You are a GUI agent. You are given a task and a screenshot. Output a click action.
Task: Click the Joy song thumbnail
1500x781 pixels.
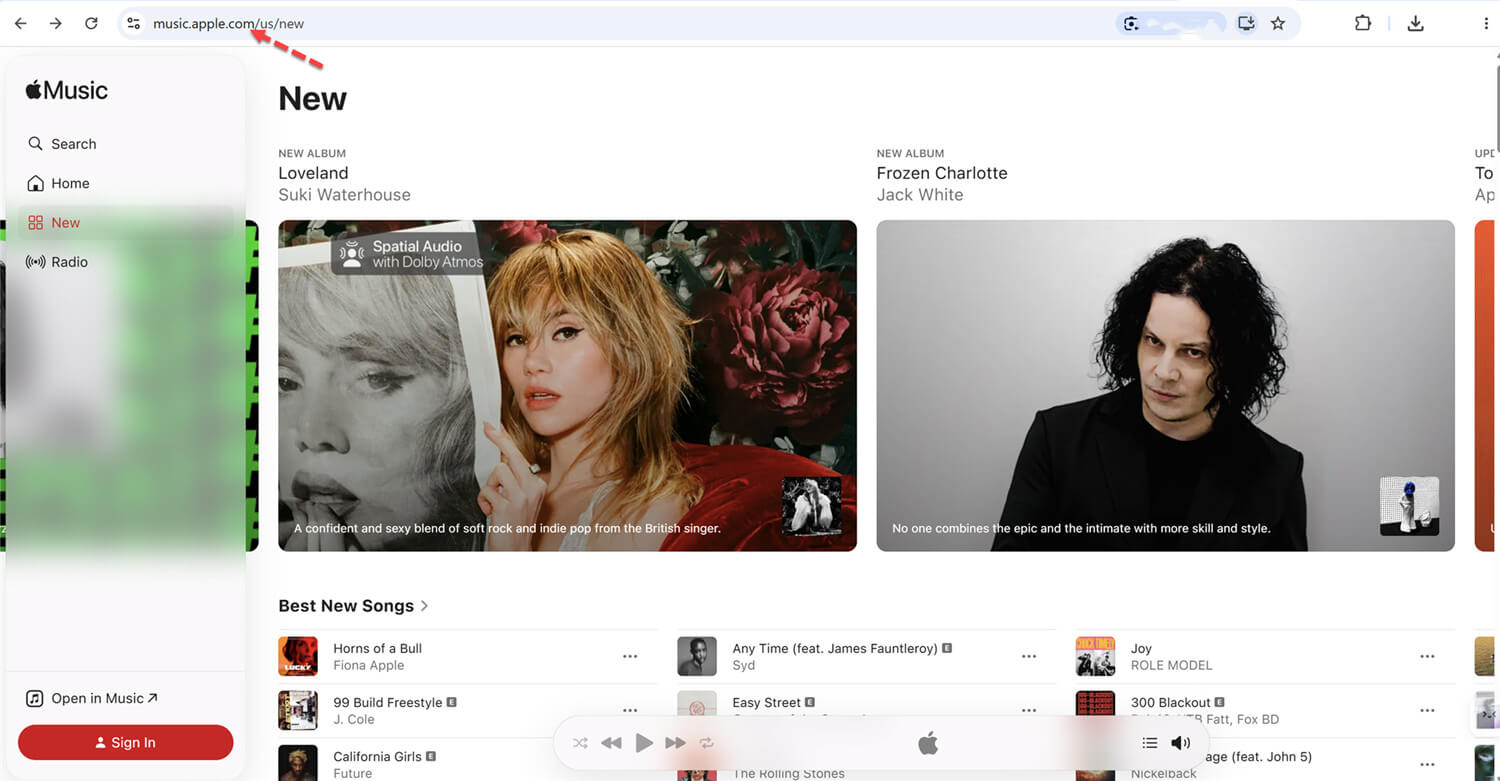click(1095, 656)
